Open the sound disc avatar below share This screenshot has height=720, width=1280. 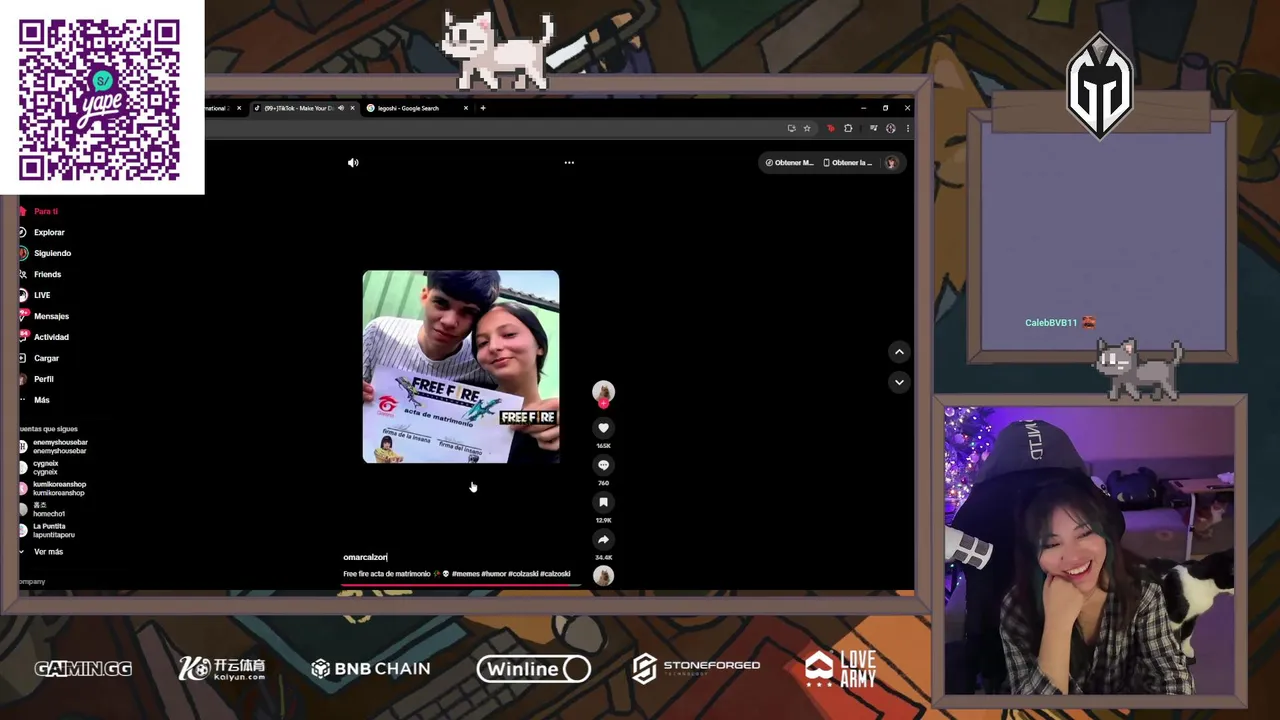tap(603, 575)
